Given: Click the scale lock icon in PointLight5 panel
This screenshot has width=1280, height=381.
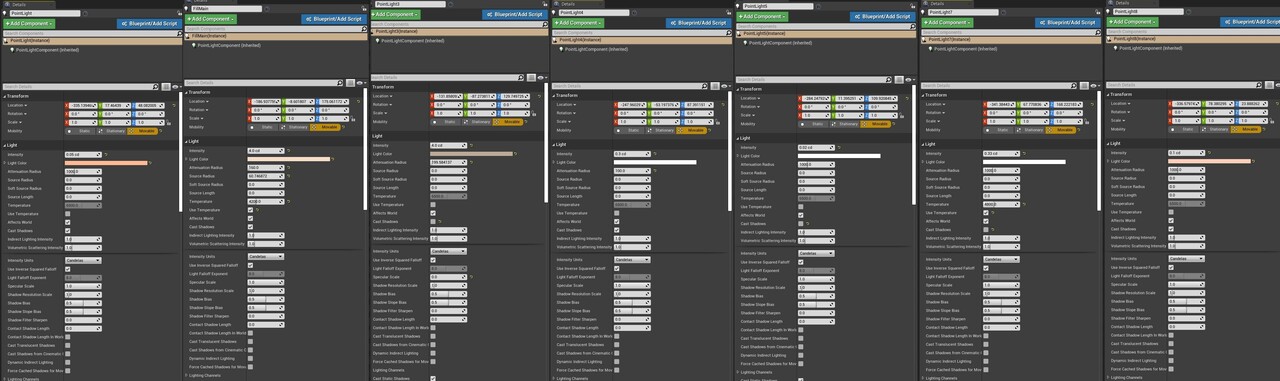Looking at the screenshot, I should pyautogui.click(x=901, y=115).
